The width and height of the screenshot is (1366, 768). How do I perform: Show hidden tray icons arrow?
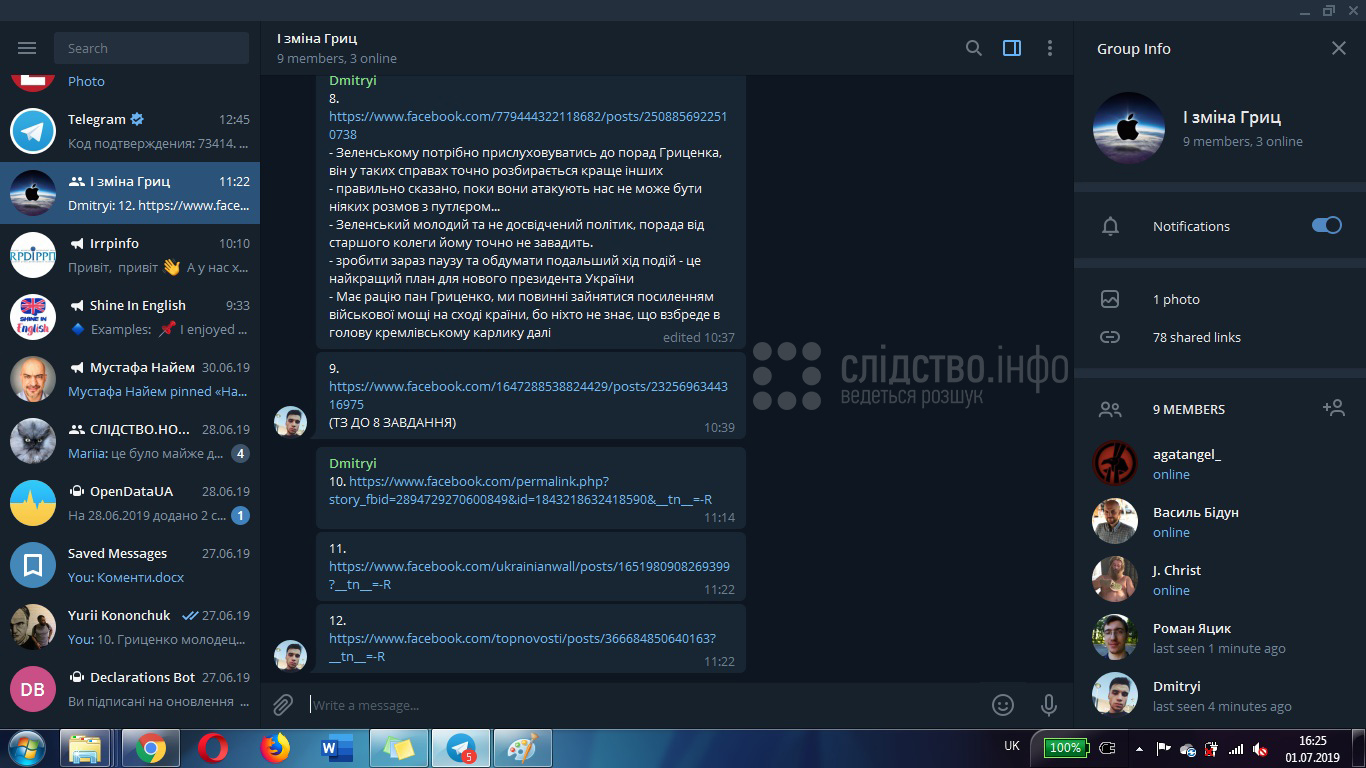coord(1139,748)
